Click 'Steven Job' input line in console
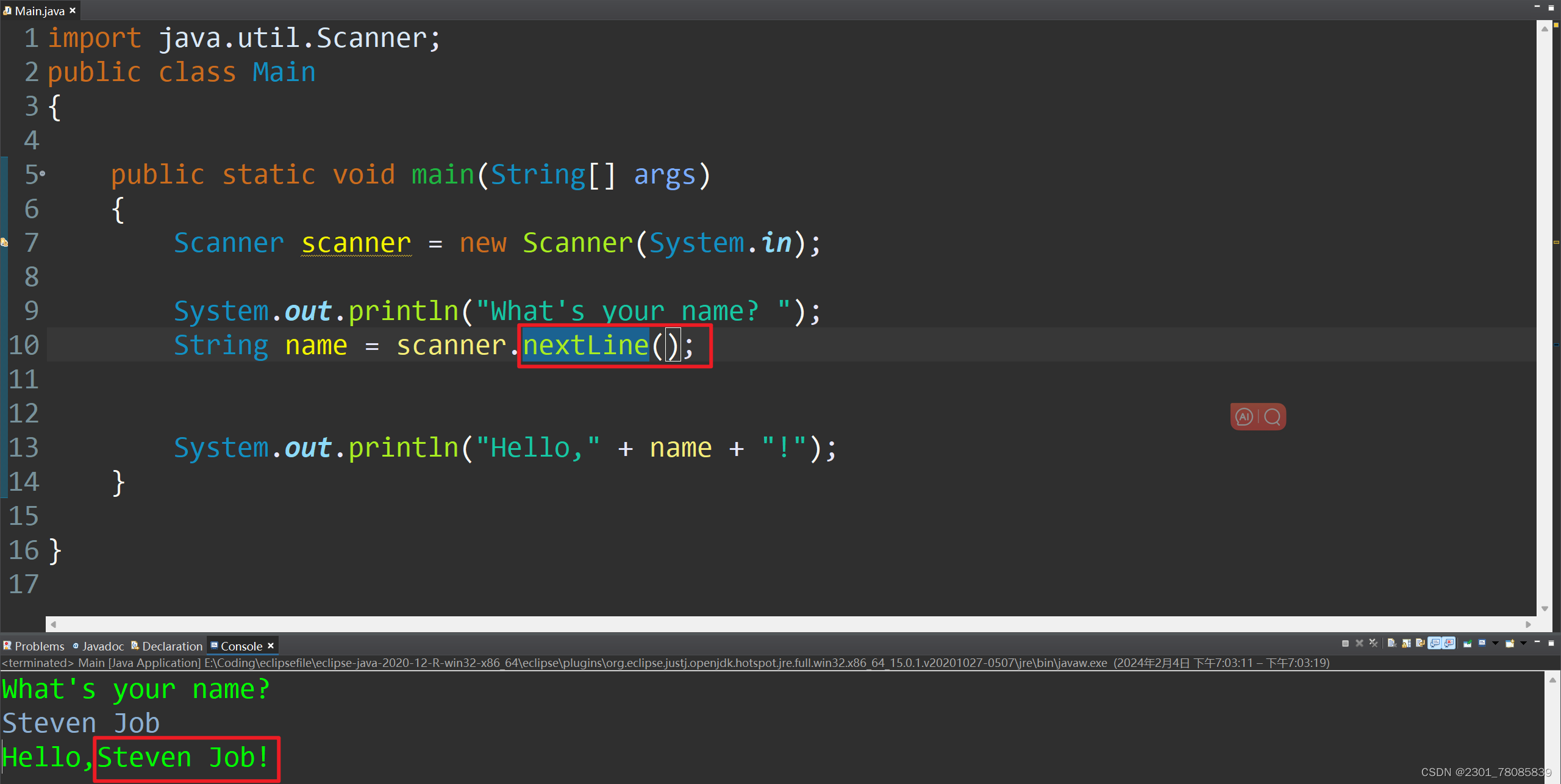 pos(80,724)
